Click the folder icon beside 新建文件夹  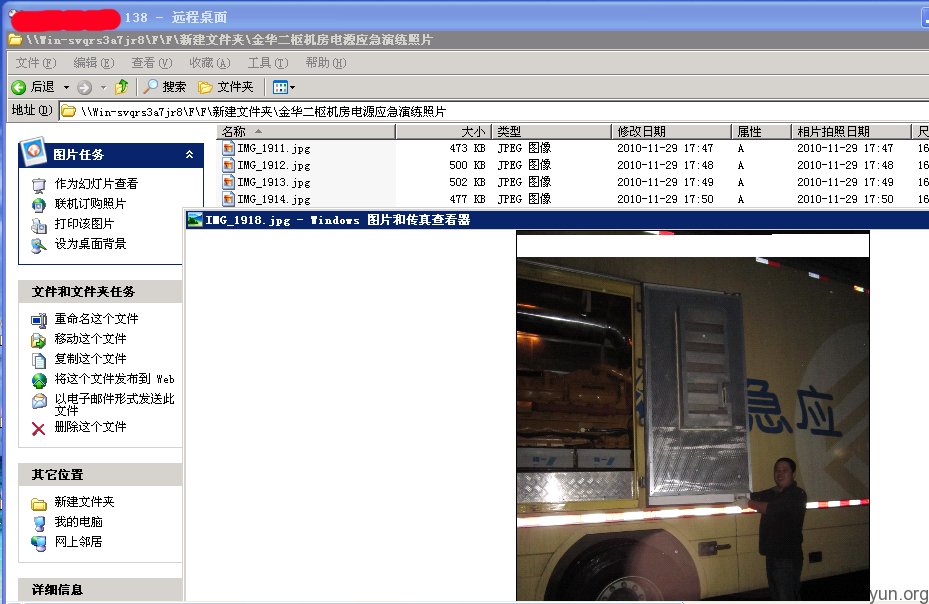pos(39,504)
